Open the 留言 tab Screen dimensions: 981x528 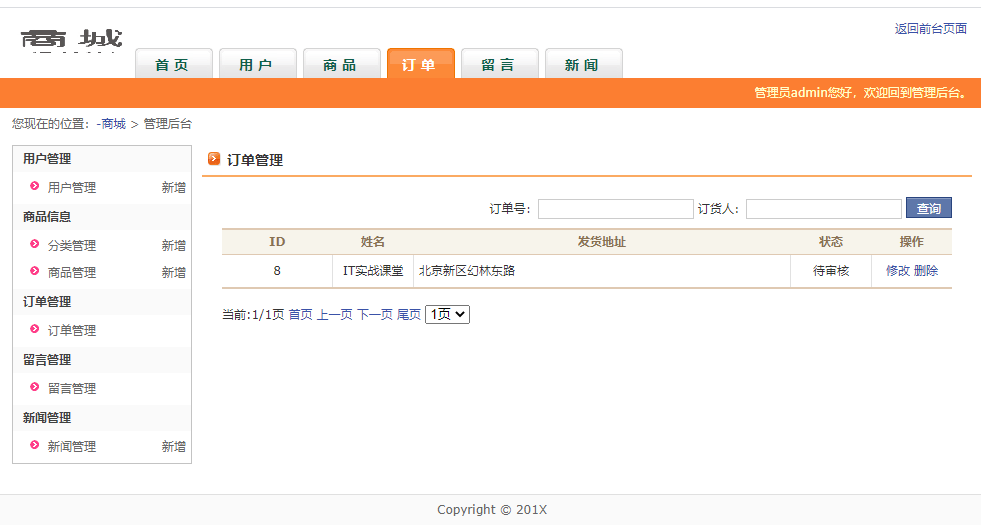pyautogui.click(x=499, y=64)
